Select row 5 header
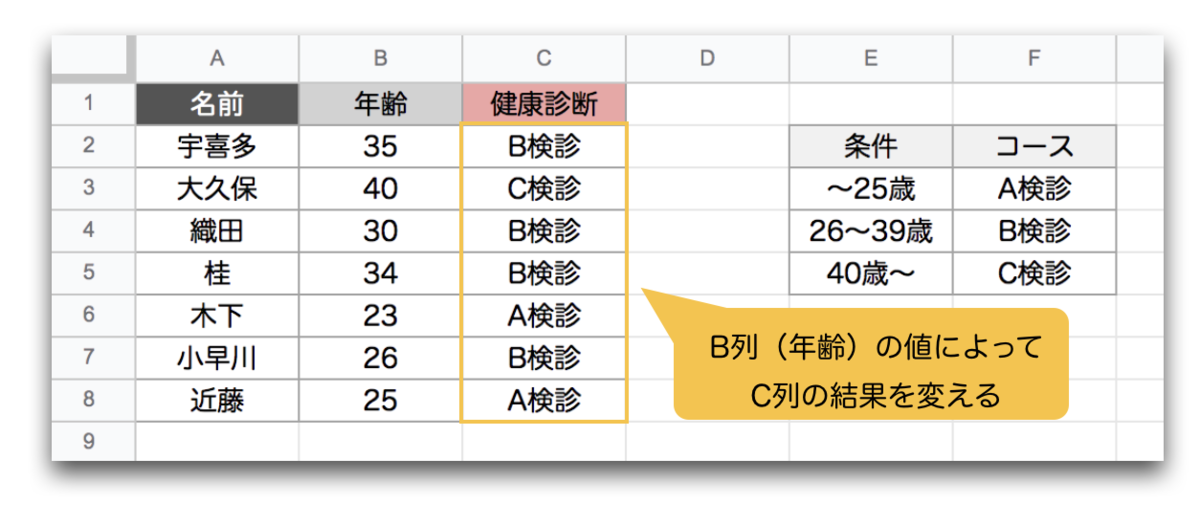1200x524 pixels. 93,273
